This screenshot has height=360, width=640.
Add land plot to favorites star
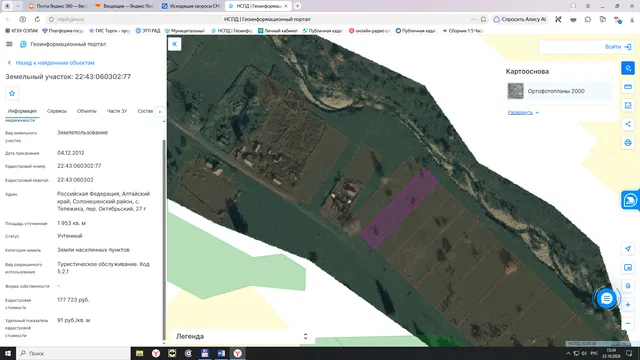pos(12,93)
